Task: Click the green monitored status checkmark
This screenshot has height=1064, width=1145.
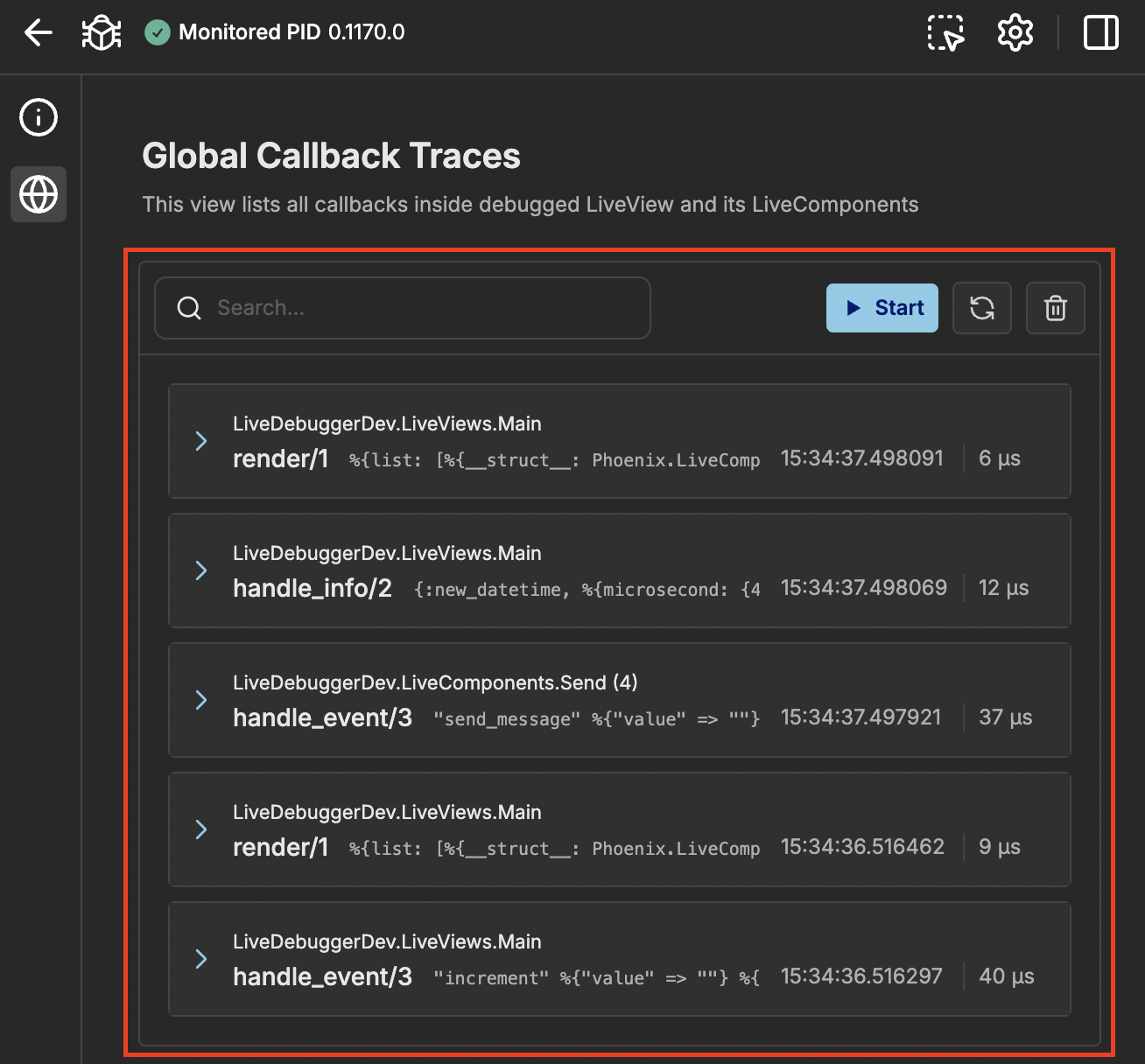Action: click(x=158, y=33)
